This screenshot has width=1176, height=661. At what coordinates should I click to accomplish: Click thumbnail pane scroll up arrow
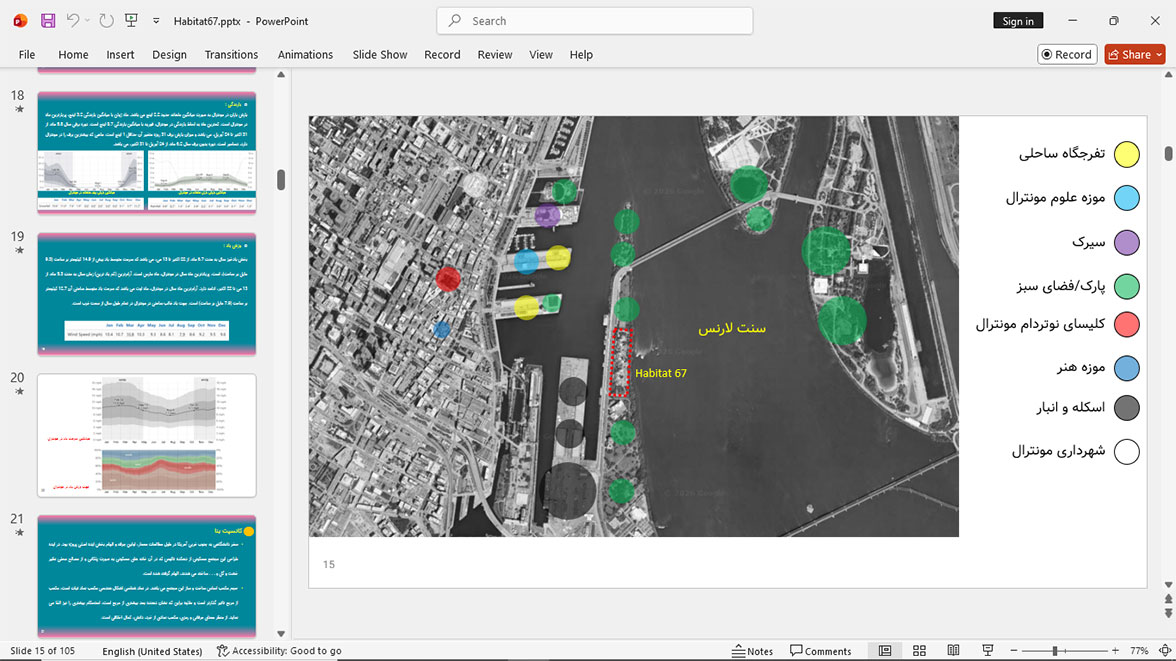point(281,75)
